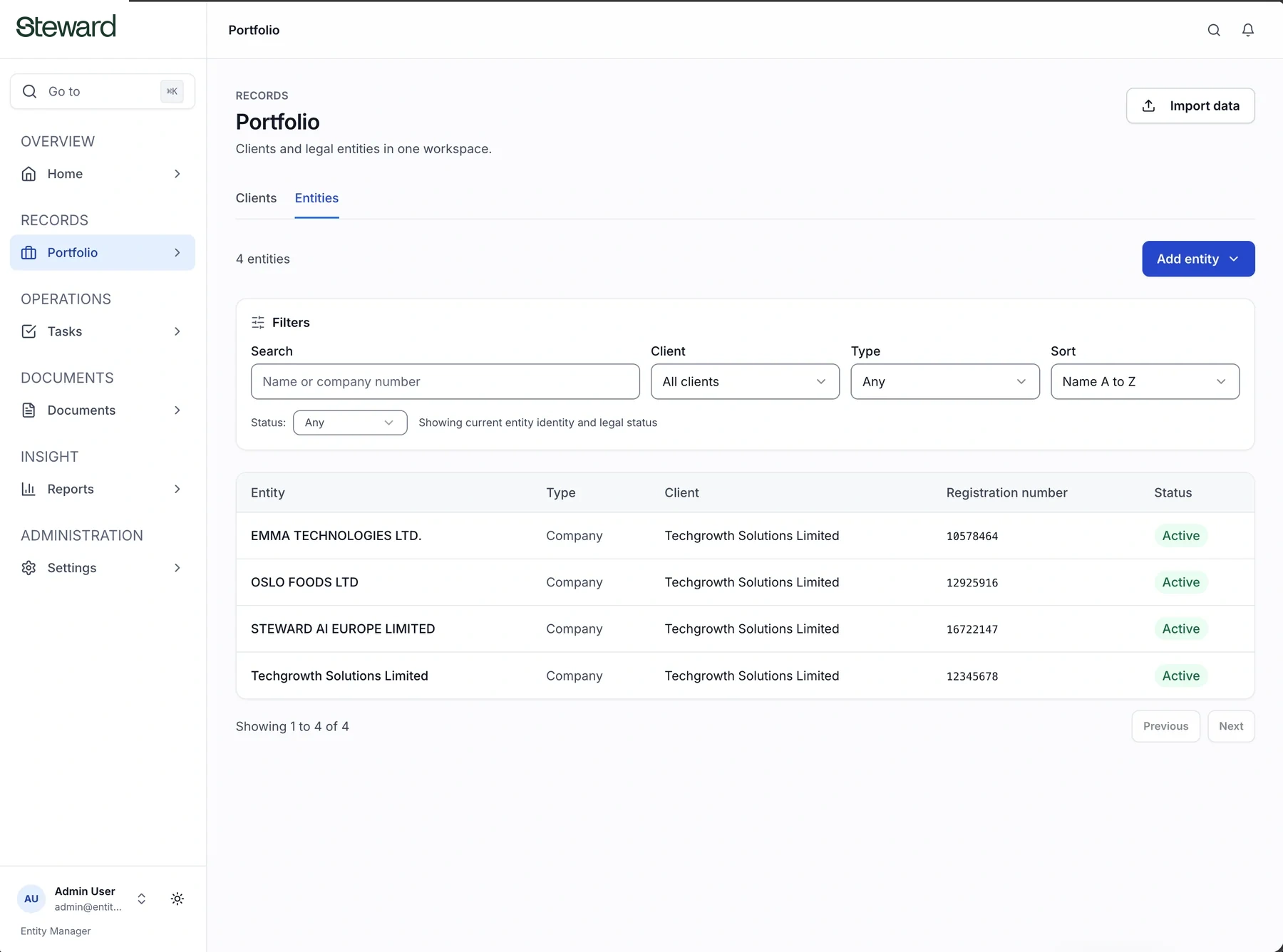Click Active status badge for OSLO FOODS LTD
Screen dimensions: 1283x952
click(1180, 582)
